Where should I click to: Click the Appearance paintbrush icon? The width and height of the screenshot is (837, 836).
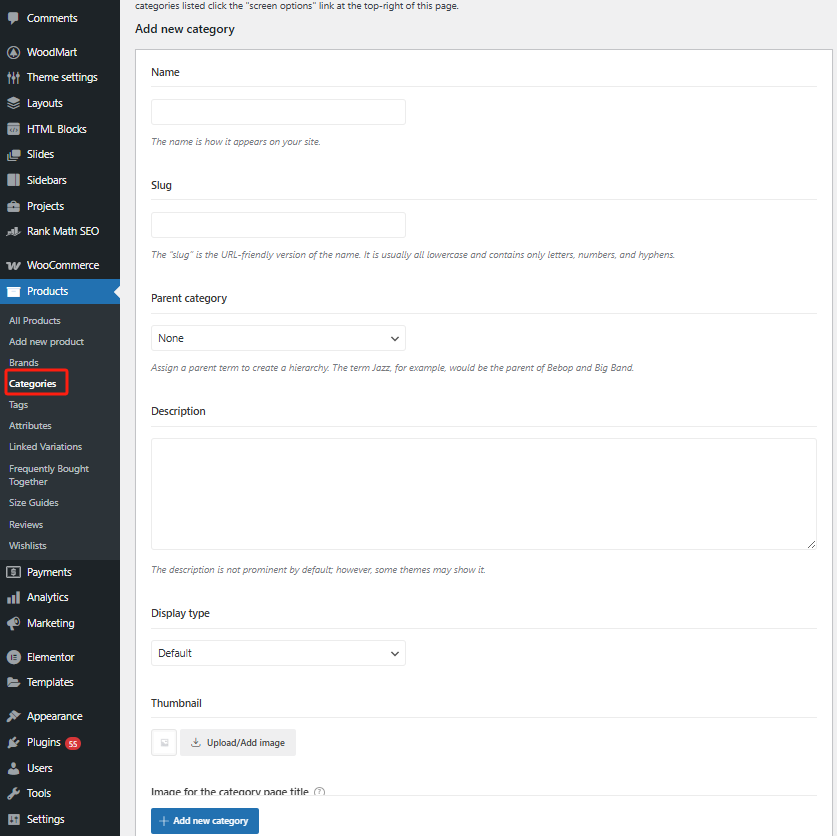pos(13,716)
